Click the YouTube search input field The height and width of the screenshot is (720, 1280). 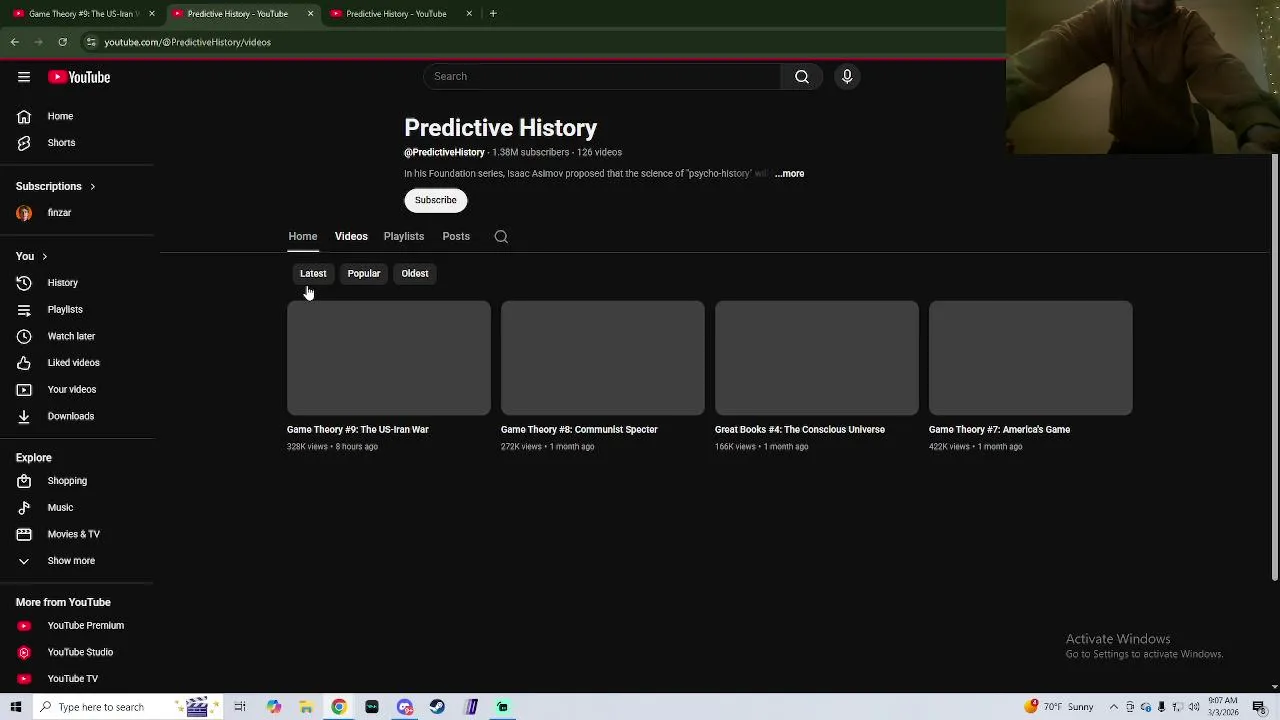point(603,77)
